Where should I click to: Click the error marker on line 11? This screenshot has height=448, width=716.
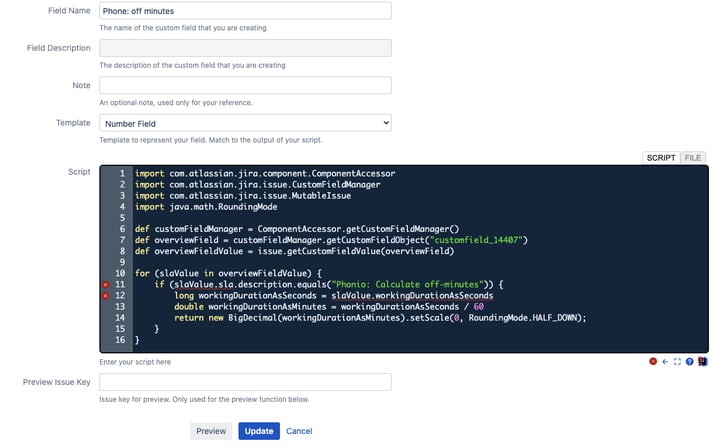click(x=105, y=285)
